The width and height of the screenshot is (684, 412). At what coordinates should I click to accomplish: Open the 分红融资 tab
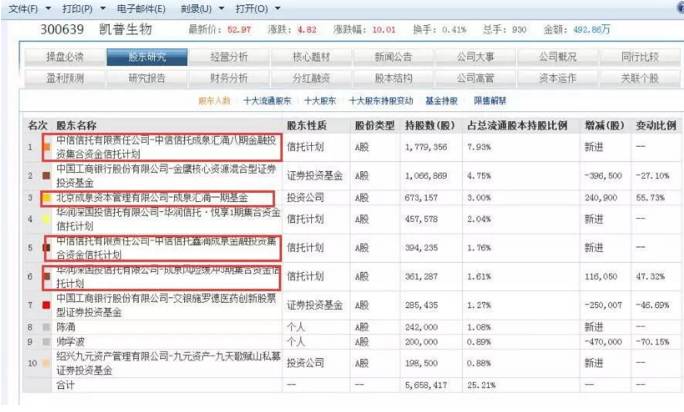(x=311, y=78)
